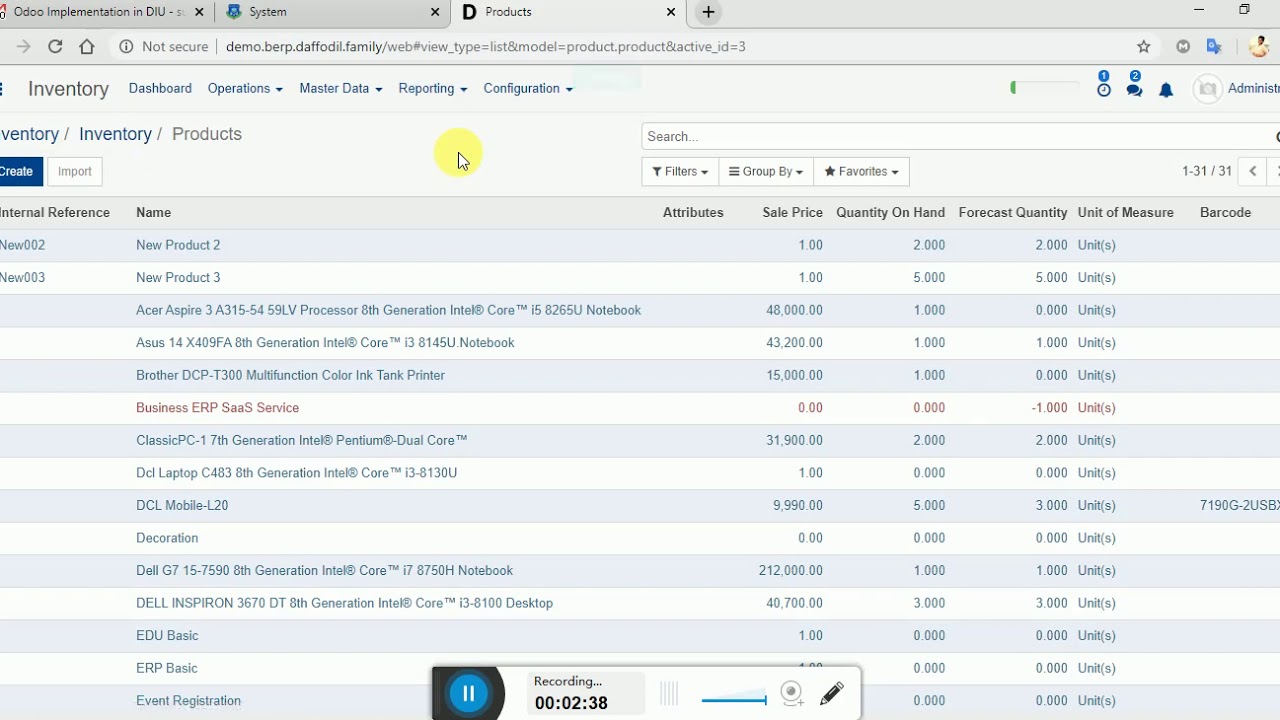Open the gray M browser extension
1280x720 pixels.
pyautogui.click(x=1183, y=47)
